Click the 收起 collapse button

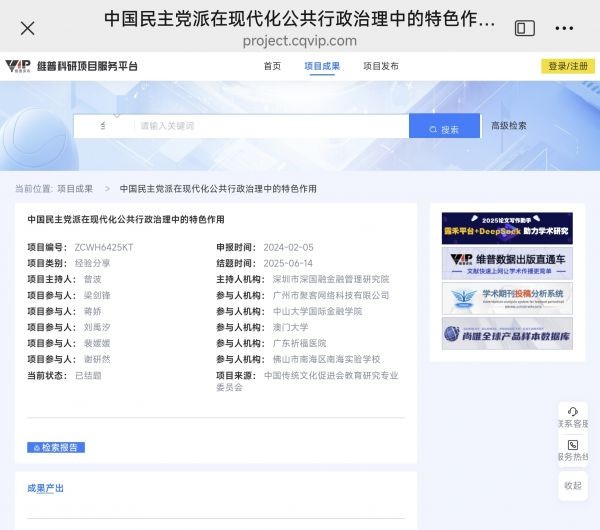coord(573,486)
